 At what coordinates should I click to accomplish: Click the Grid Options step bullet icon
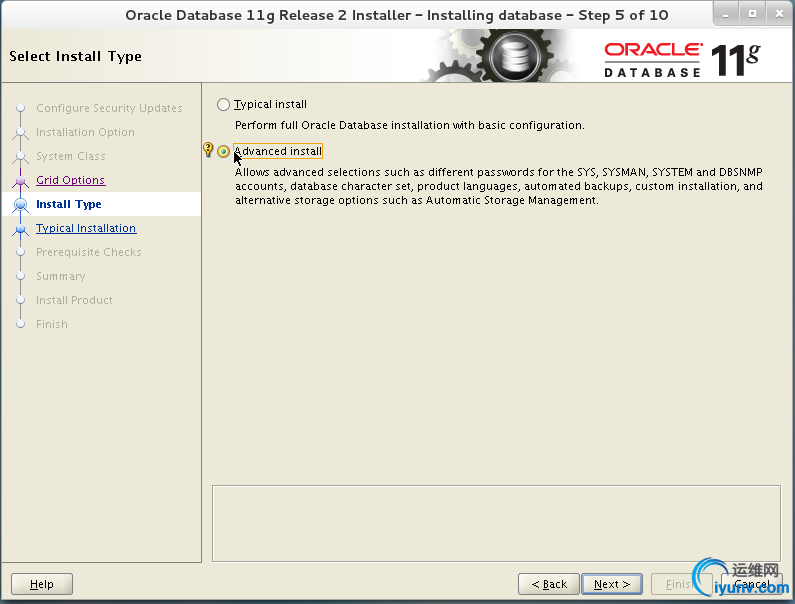click(x=21, y=181)
